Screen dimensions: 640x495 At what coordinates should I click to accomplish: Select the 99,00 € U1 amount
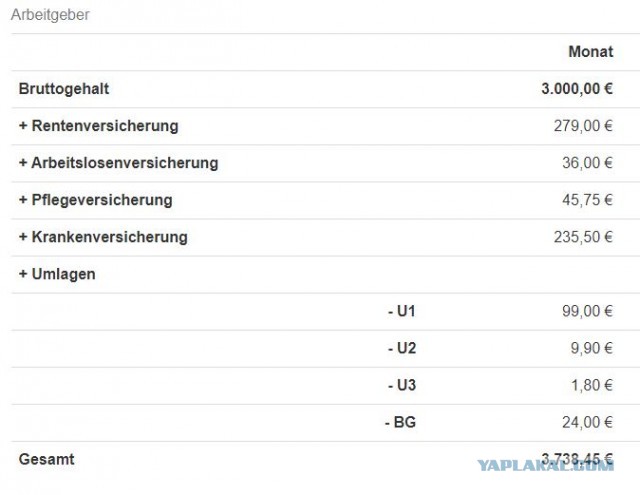coord(587,311)
